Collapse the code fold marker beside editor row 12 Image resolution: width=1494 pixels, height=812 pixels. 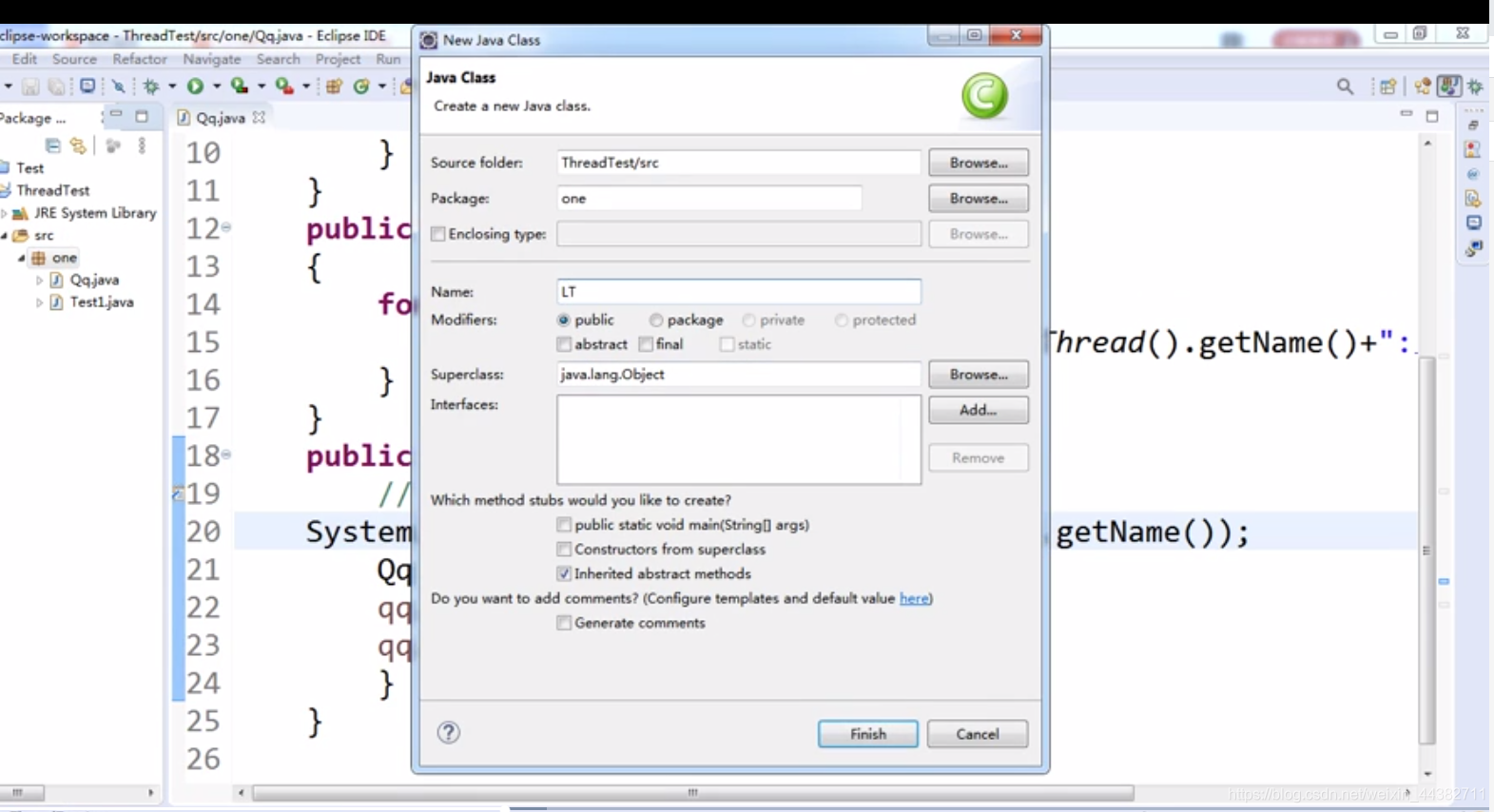pyautogui.click(x=226, y=227)
